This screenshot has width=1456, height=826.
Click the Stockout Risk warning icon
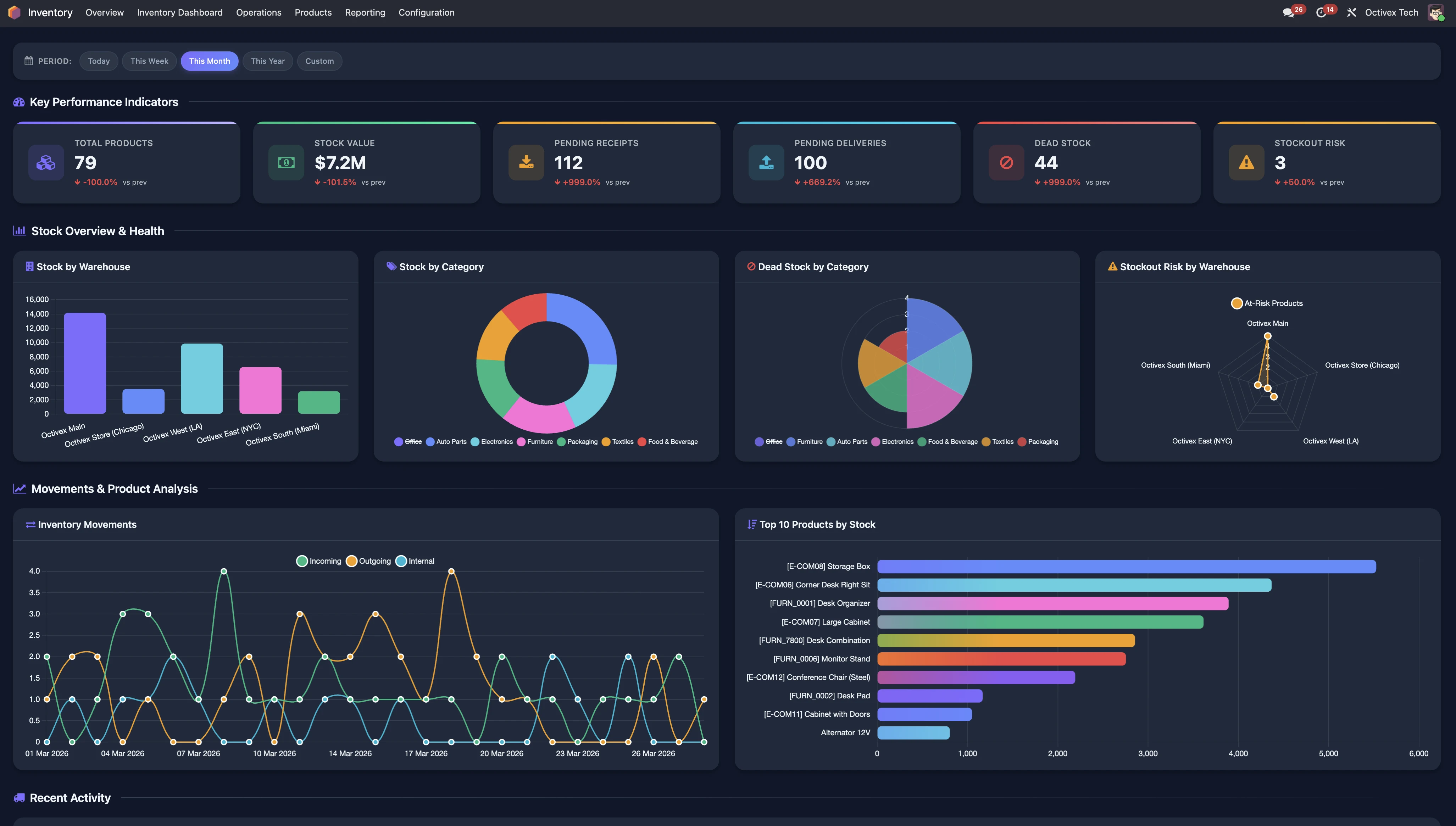(x=1246, y=163)
